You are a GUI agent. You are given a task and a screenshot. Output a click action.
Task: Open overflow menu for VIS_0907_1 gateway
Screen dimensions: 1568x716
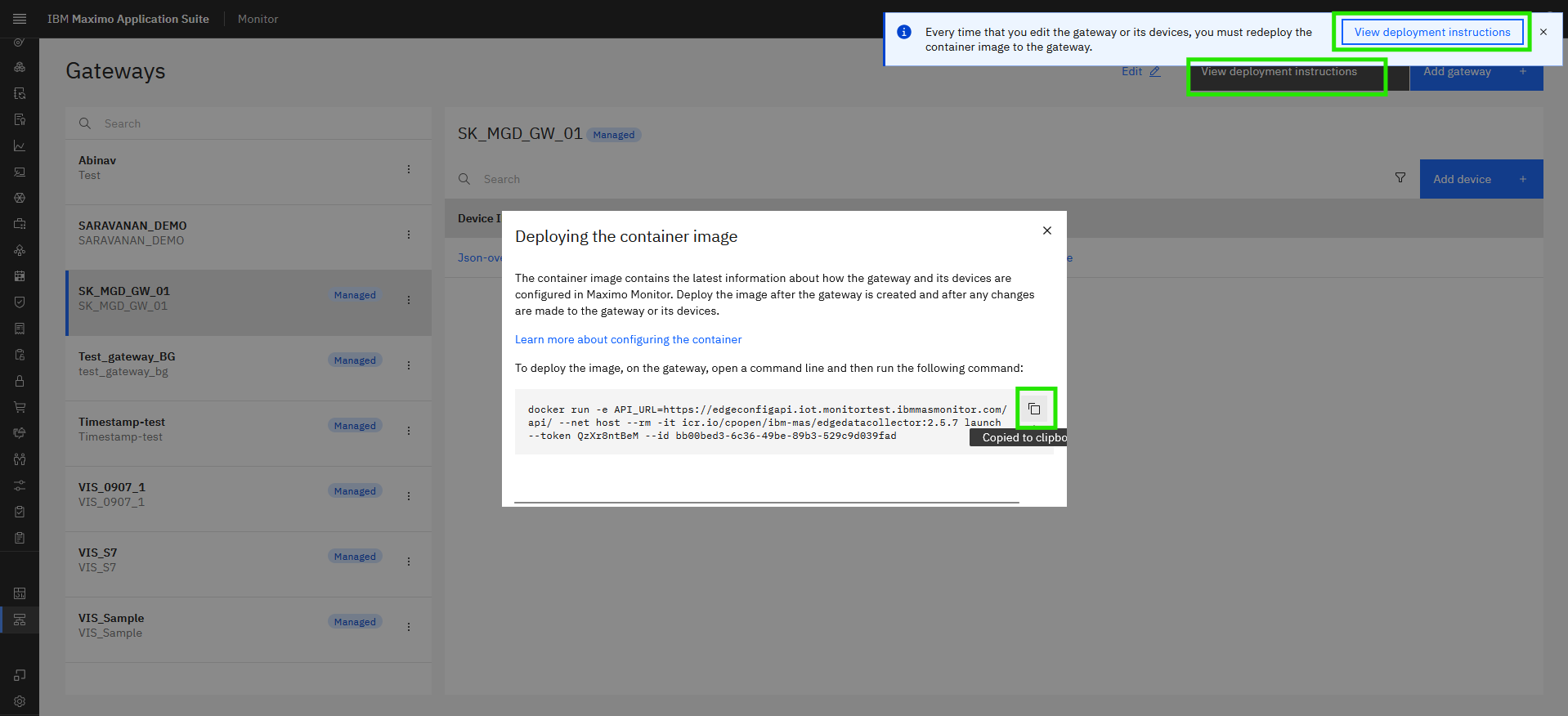[x=409, y=496]
